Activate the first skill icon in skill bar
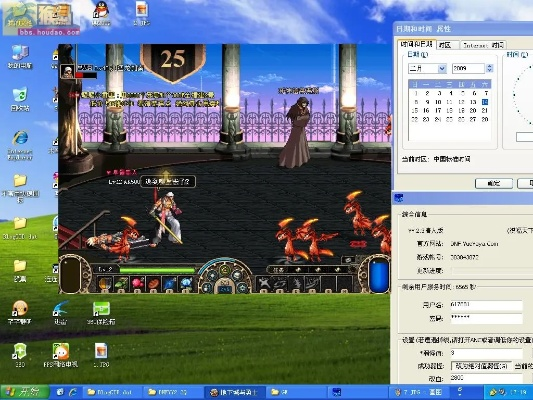Viewport: 533px width, 400px height. [263, 283]
